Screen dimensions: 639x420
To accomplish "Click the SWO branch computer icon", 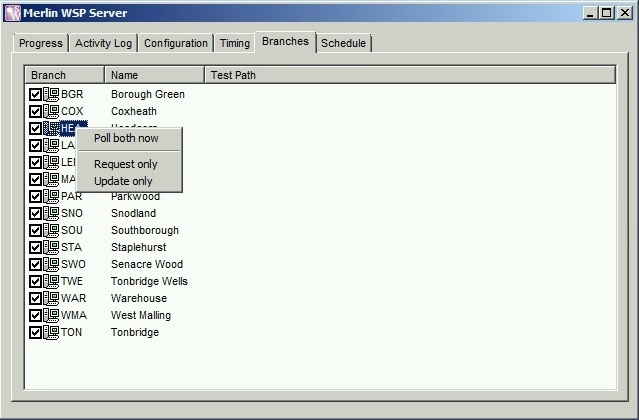I will coord(51,264).
